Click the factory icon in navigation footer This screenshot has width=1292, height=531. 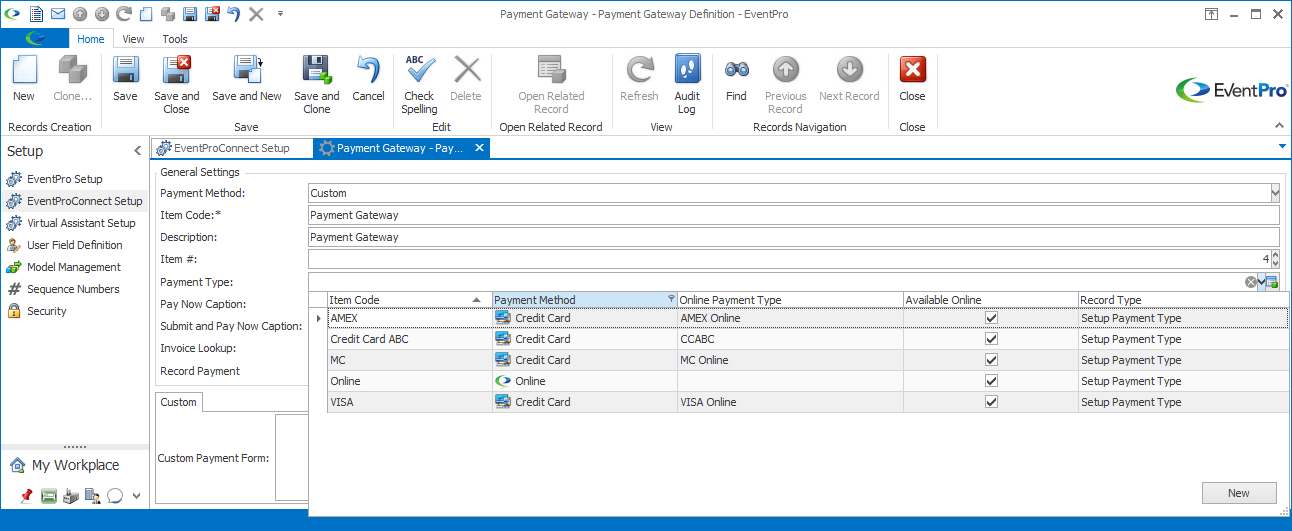pos(70,495)
